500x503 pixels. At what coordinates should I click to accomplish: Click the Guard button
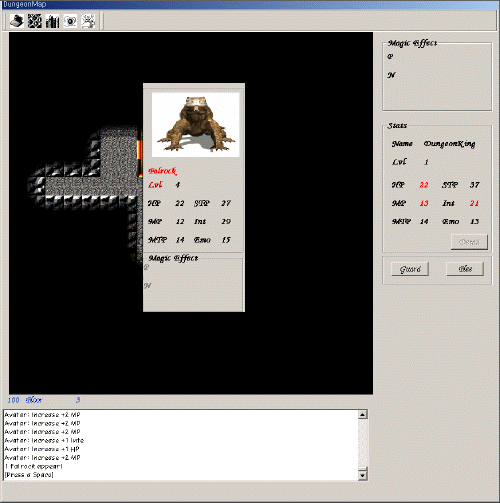click(x=410, y=269)
